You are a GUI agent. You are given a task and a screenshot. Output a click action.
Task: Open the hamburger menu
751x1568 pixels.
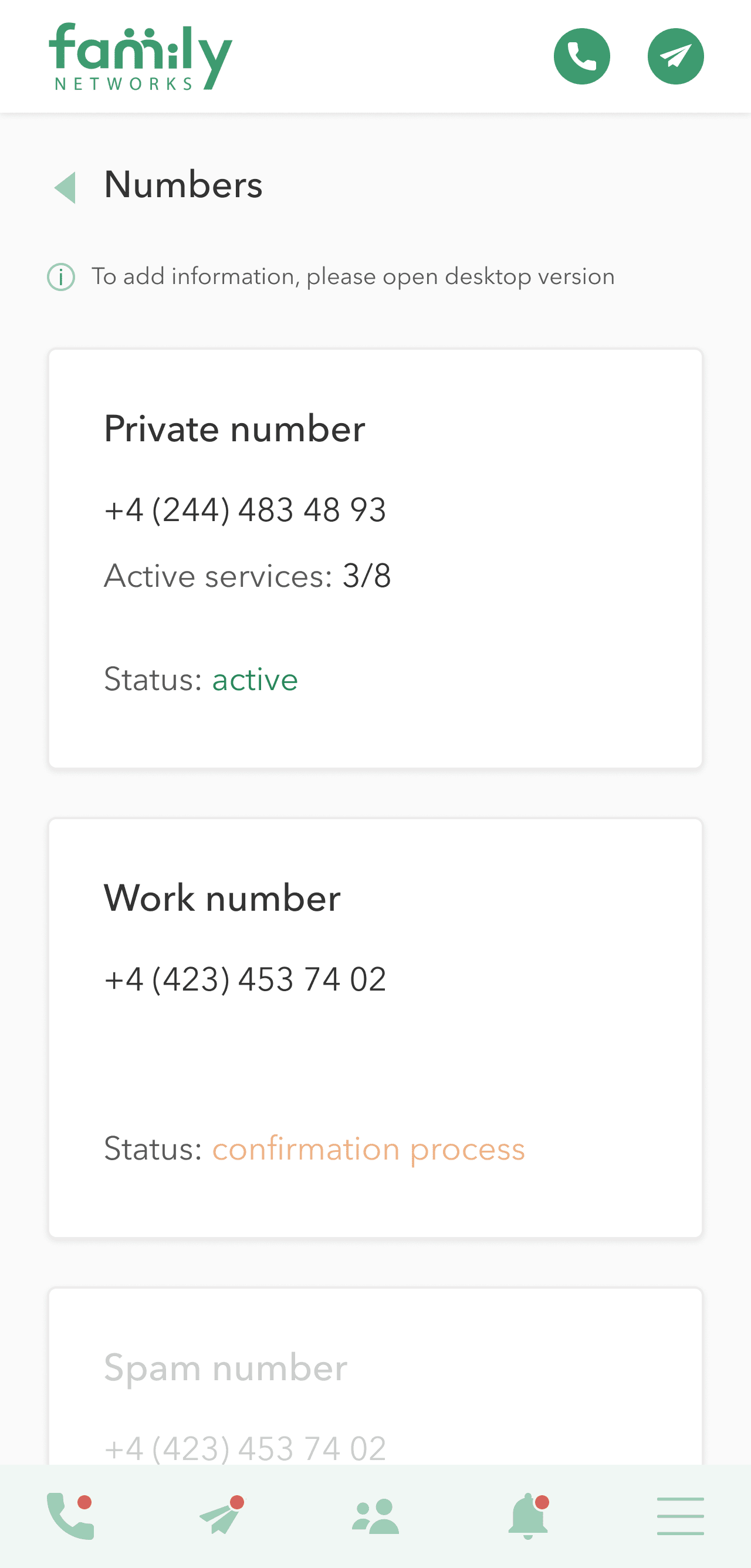point(680,1516)
